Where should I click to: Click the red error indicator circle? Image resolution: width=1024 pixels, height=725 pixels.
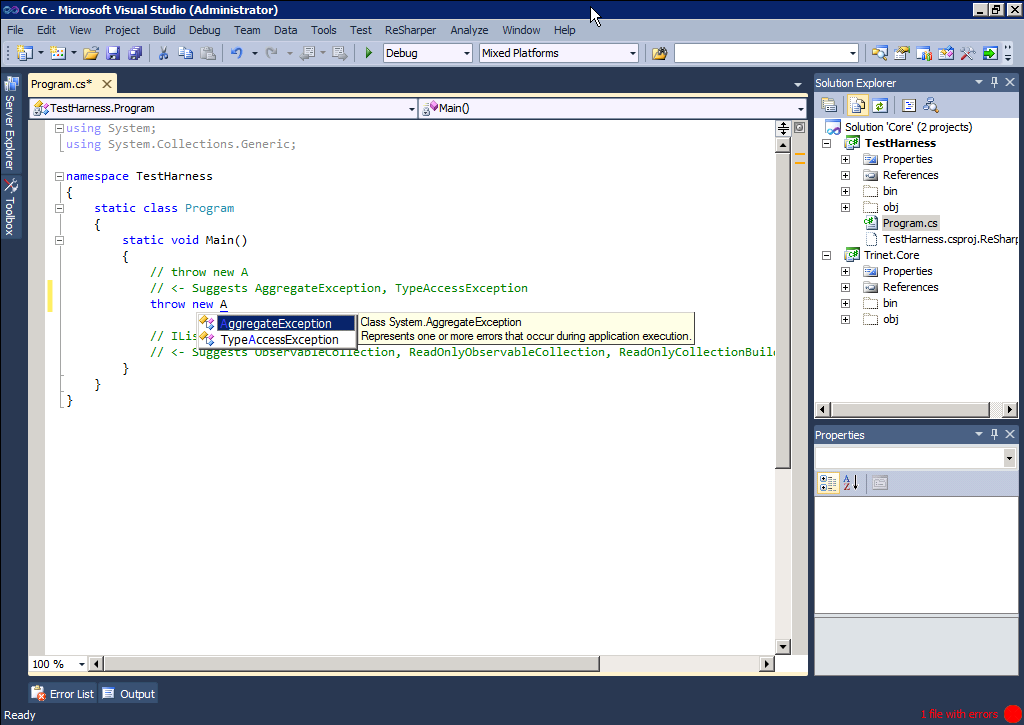1013,714
